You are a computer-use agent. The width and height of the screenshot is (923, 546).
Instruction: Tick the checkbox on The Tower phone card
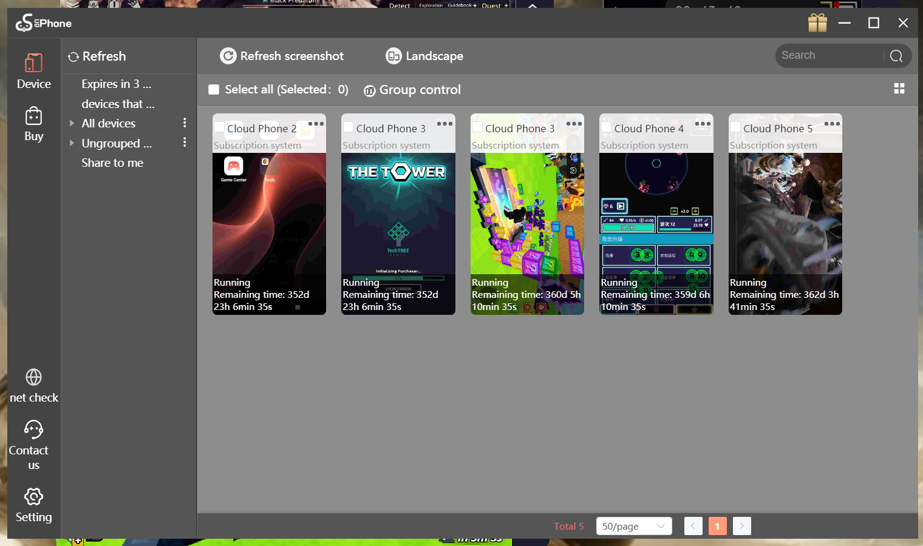(x=348, y=128)
